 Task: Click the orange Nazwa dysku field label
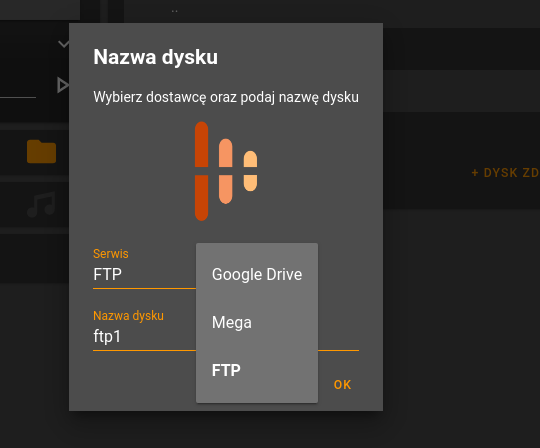click(128, 316)
